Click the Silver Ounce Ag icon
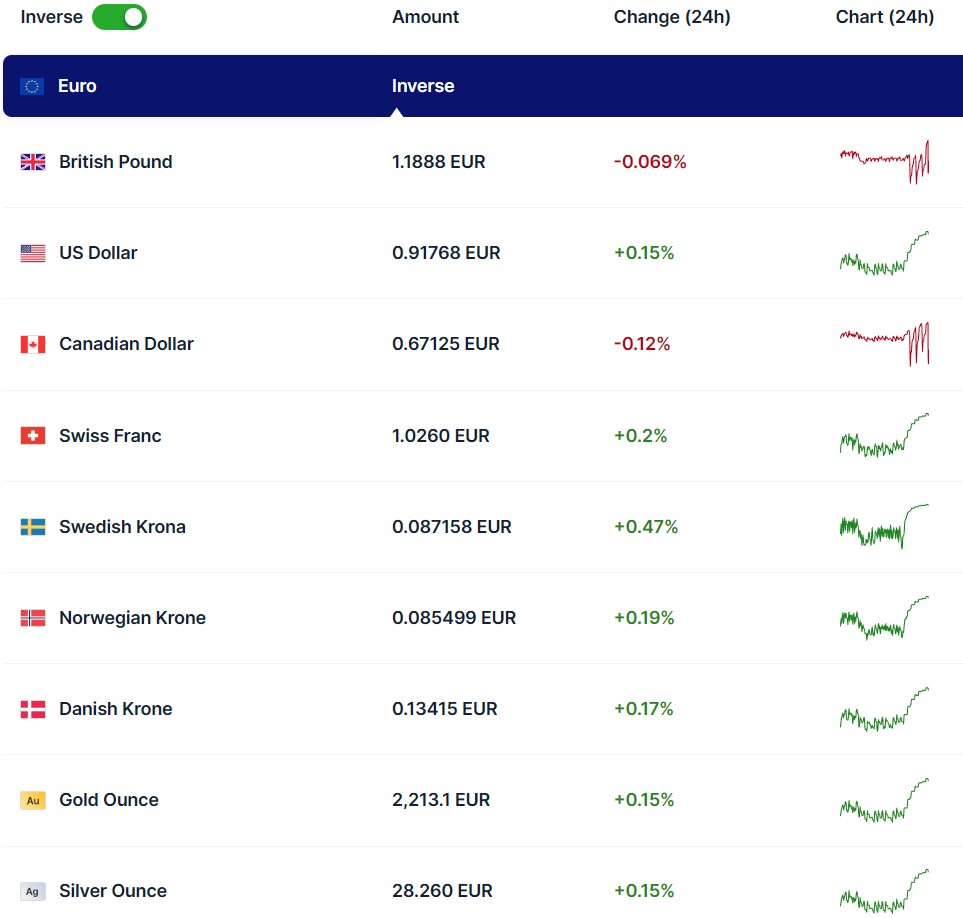The width and height of the screenshot is (963, 918). [33, 891]
